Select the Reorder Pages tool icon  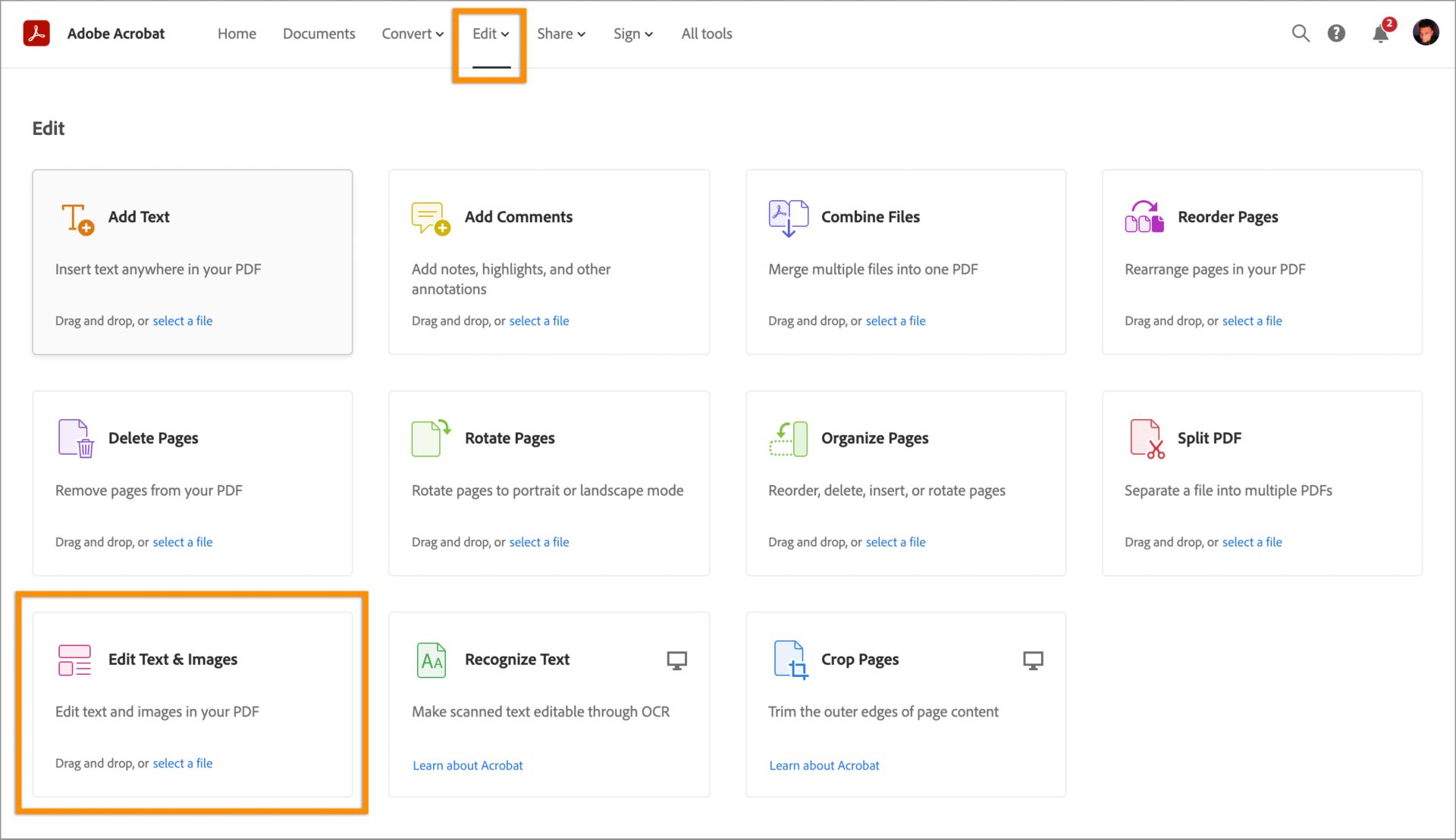[1143, 216]
